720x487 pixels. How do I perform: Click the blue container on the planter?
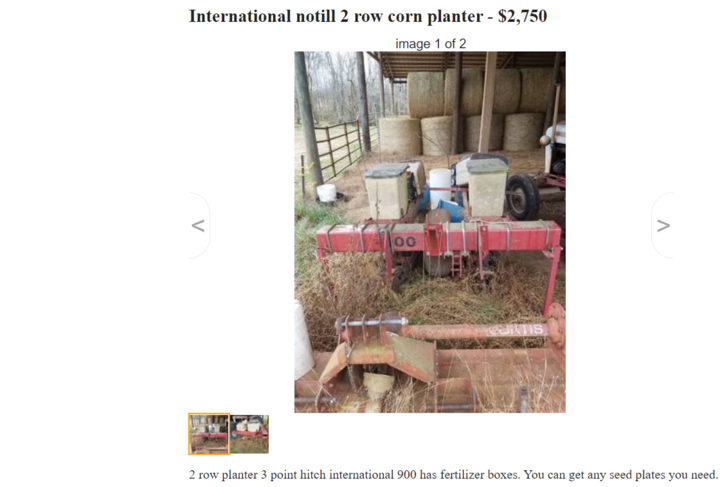pos(450,211)
